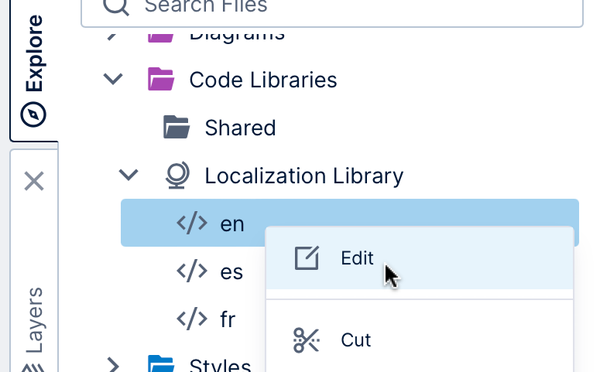Click the Edit pencil-square icon
This screenshot has height=372, width=600.
[307, 258]
